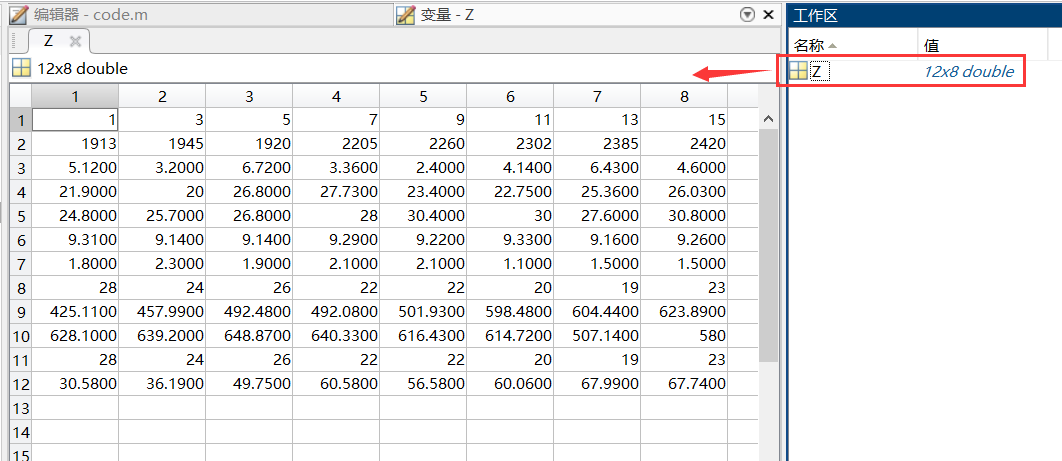Click cell with value 67.9900
The image size is (1062, 461).
pos(597,384)
